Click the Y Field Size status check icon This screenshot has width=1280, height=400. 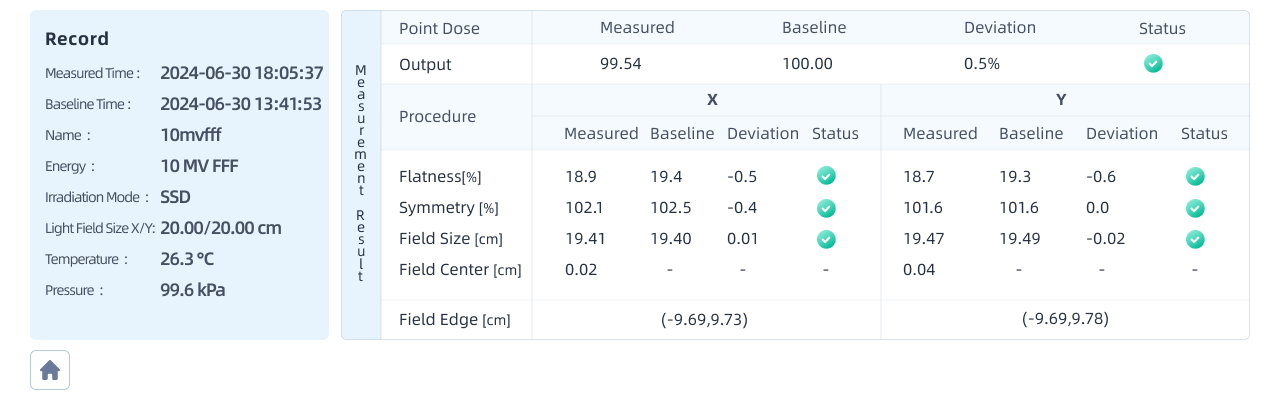coord(1195,239)
